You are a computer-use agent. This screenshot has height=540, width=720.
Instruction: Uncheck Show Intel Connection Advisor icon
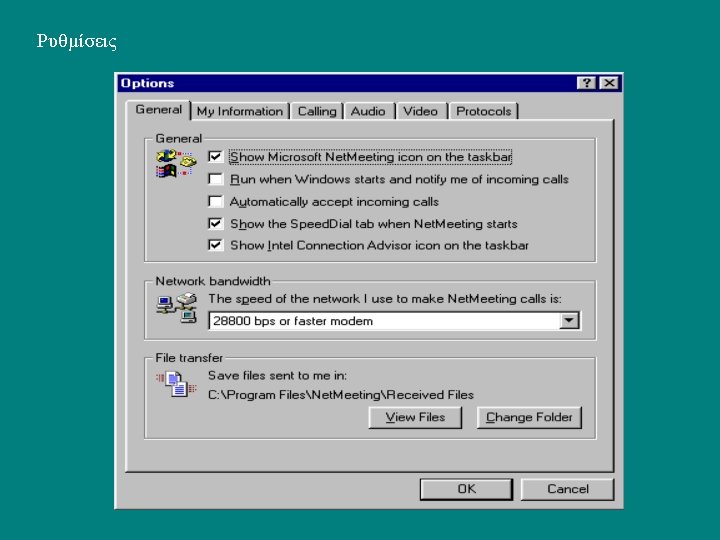point(215,245)
